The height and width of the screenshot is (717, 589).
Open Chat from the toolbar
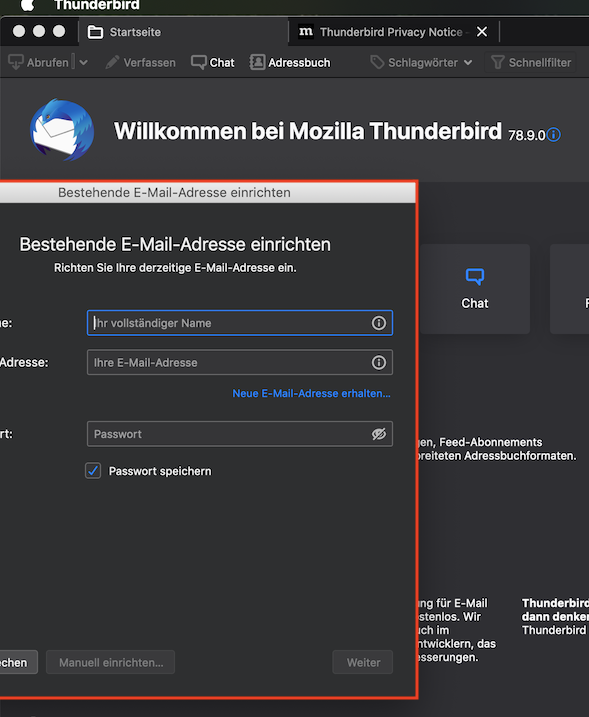click(x=213, y=62)
